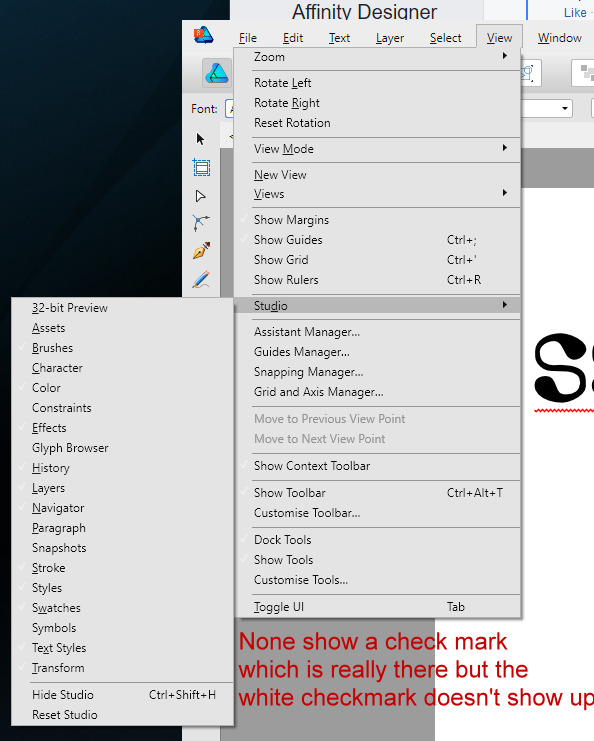594x741 pixels.
Task: Select the Node tool
Action: pos(200,196)
